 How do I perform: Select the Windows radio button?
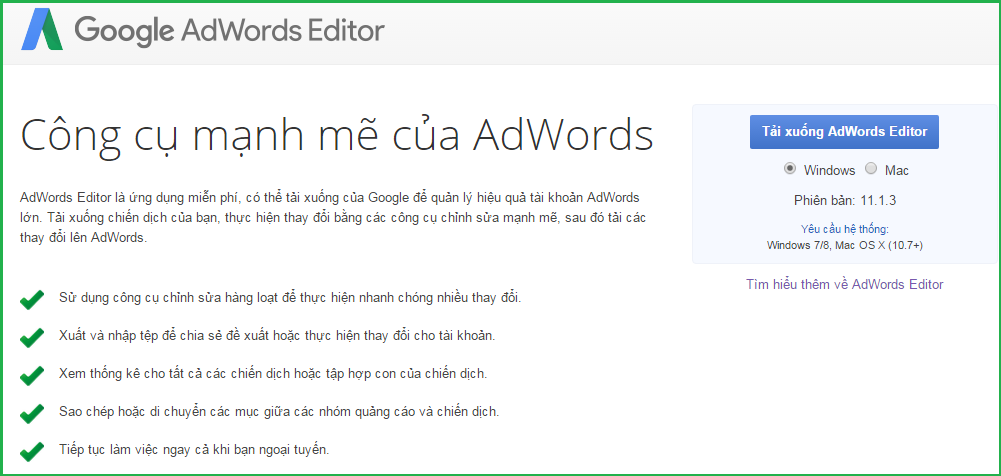click(x=790, y=169)
